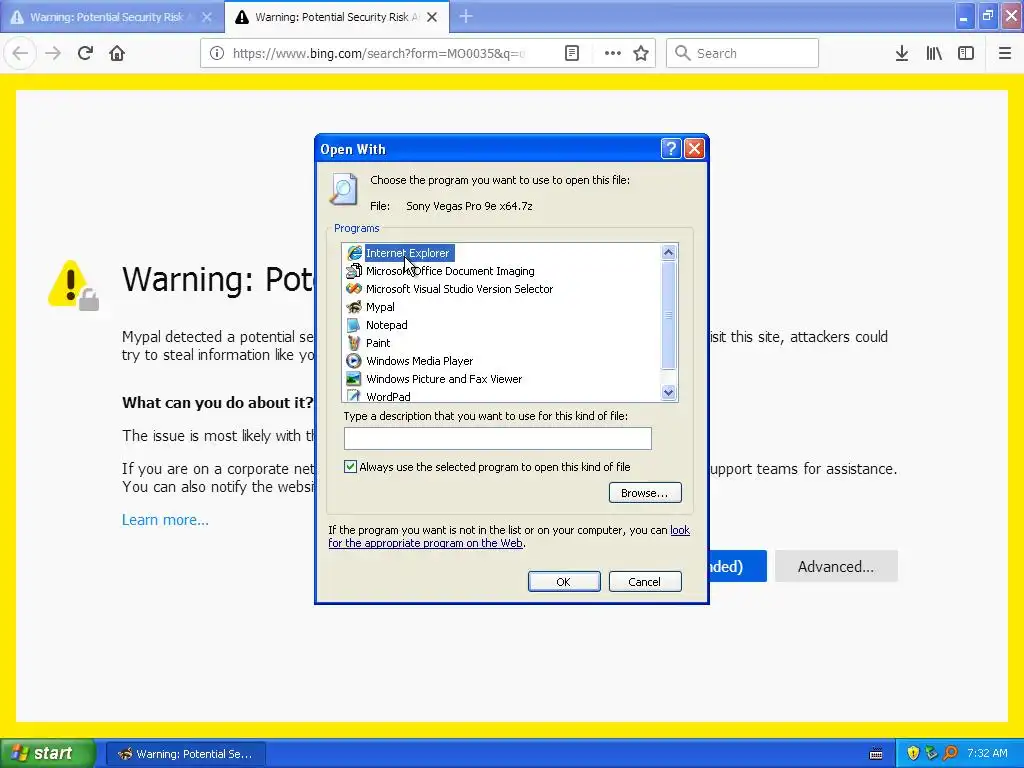1024x768 pixels.
Task: Click the Programs list scrollbar thumb
Action: click(668, 315)
